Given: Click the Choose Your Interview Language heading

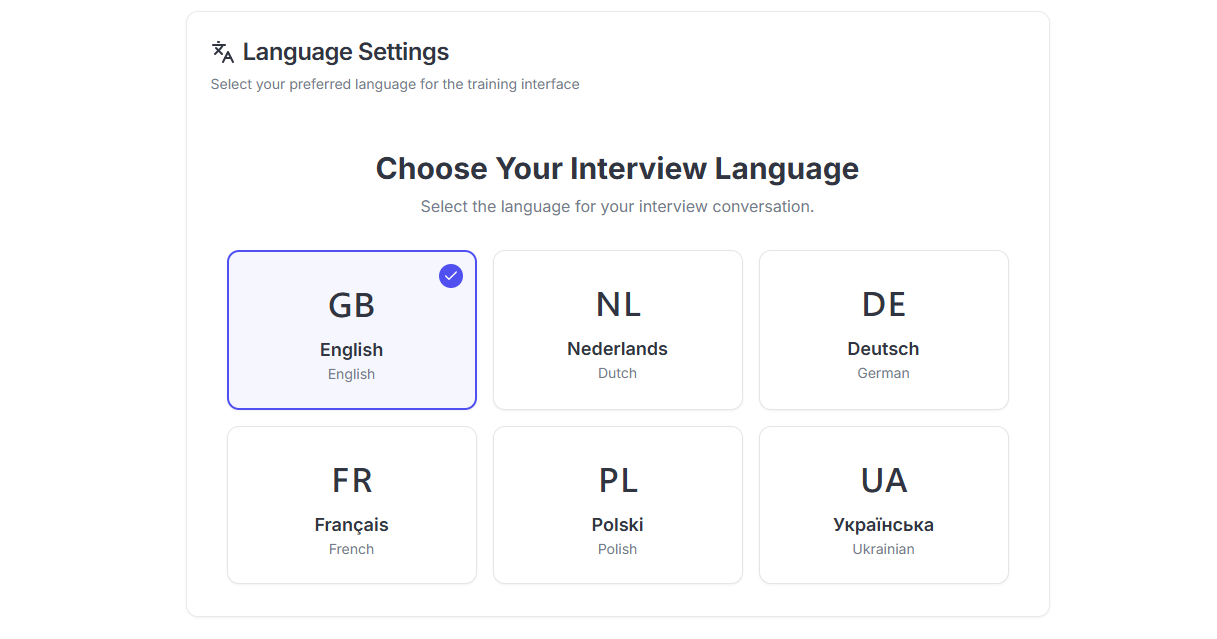Looking at the screenshot, I should (x=617, y=168).
